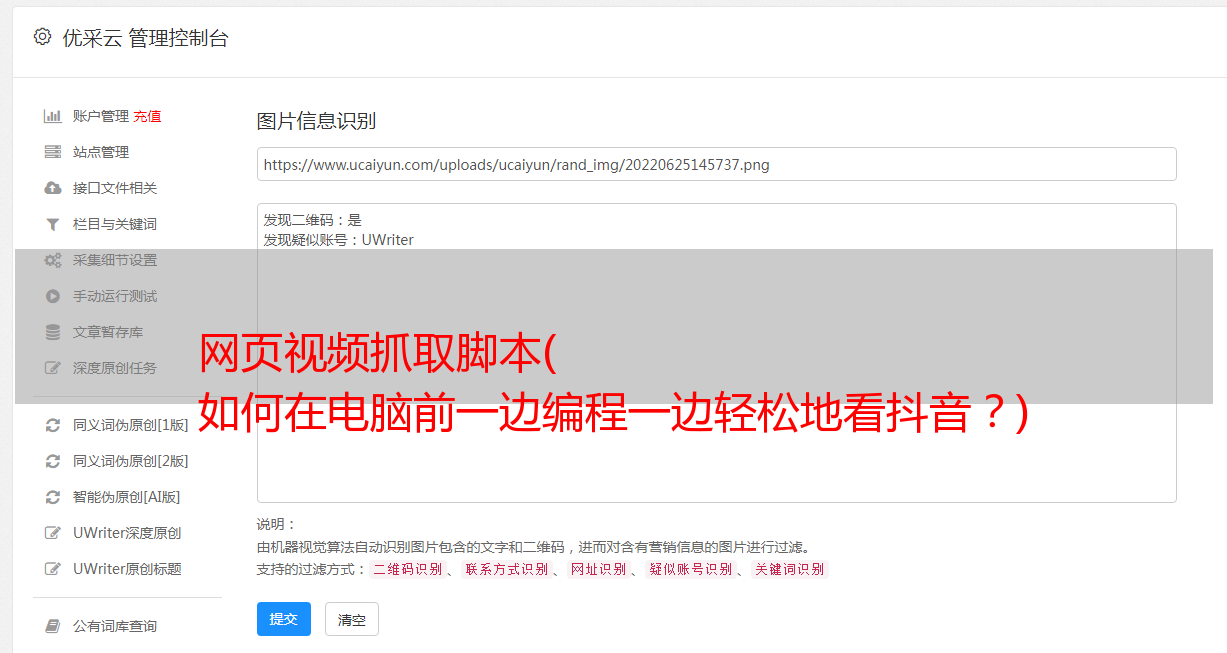The image size is (1227, 653).
Task: Click the gear icon beside 优采云 管理控制台
Action: (42, 37)
